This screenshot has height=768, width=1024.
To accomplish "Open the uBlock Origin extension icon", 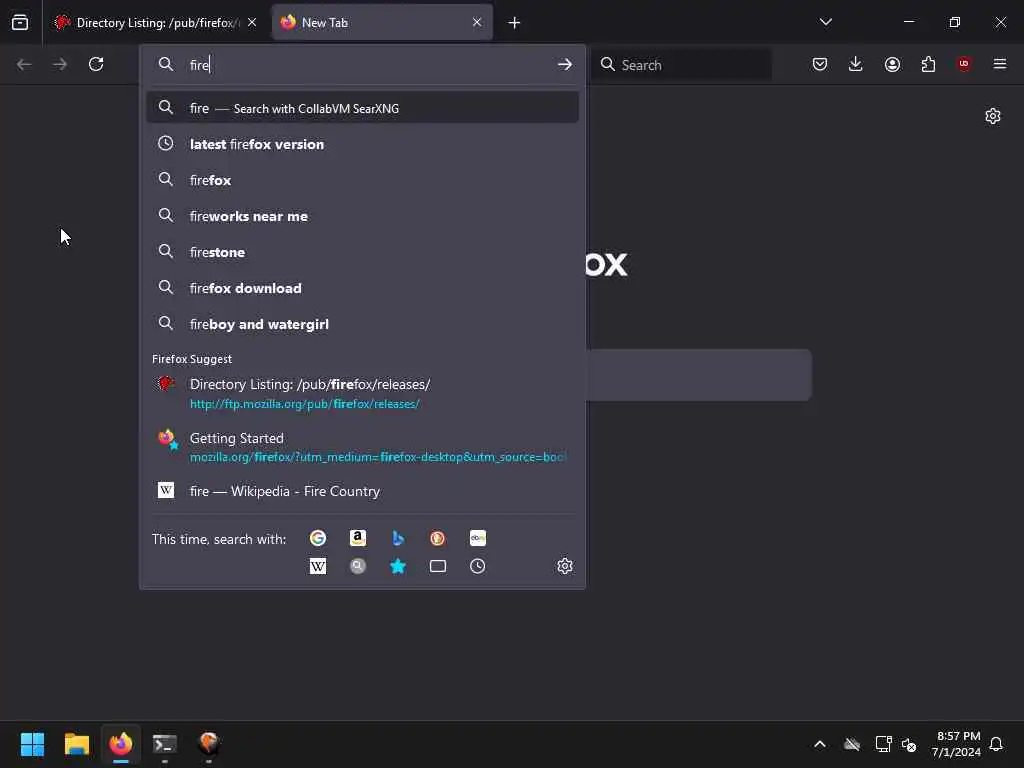I will coord(964,64).
